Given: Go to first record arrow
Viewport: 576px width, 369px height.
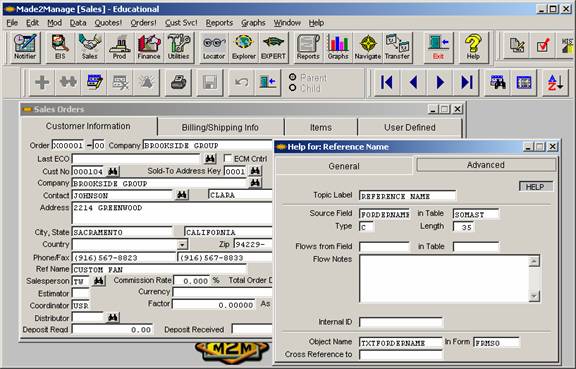Looking at the screenshot, I should 386,82.
